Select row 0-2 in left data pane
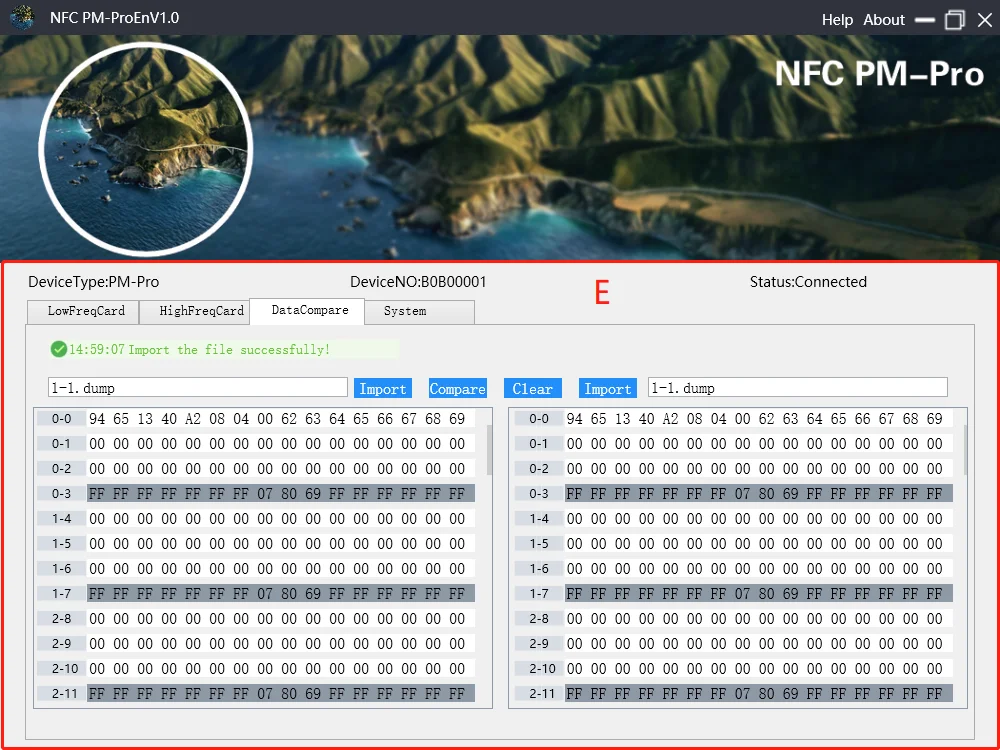Viewport: 1000px width, 750px height. [x=256, y=469]
